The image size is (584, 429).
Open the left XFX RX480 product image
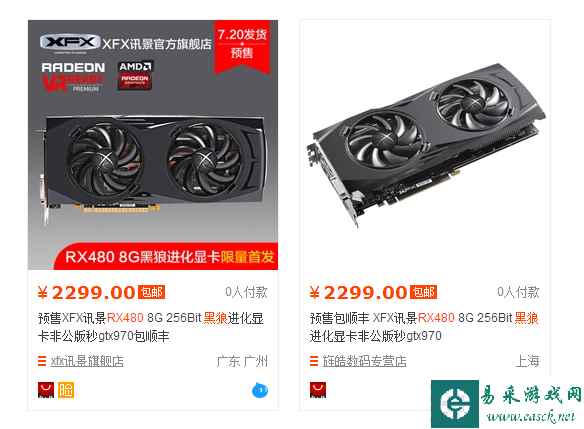[153, 145]
